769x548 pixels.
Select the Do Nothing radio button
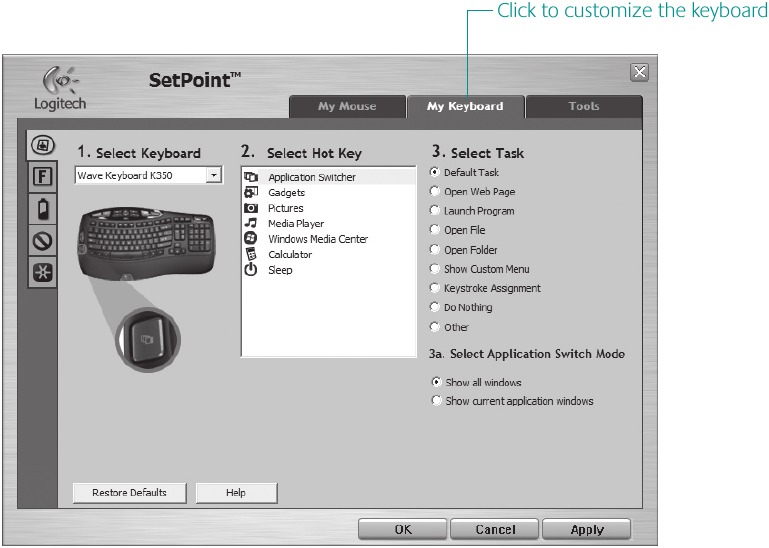tap(435, 307)
